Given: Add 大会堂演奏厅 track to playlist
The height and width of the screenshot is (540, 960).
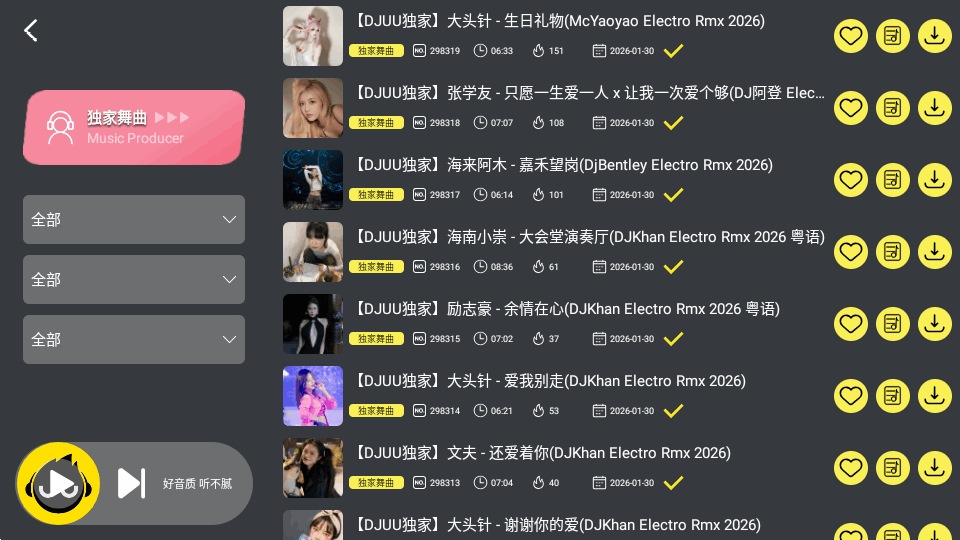Looking at the screenshot, I should click(893, 252).
